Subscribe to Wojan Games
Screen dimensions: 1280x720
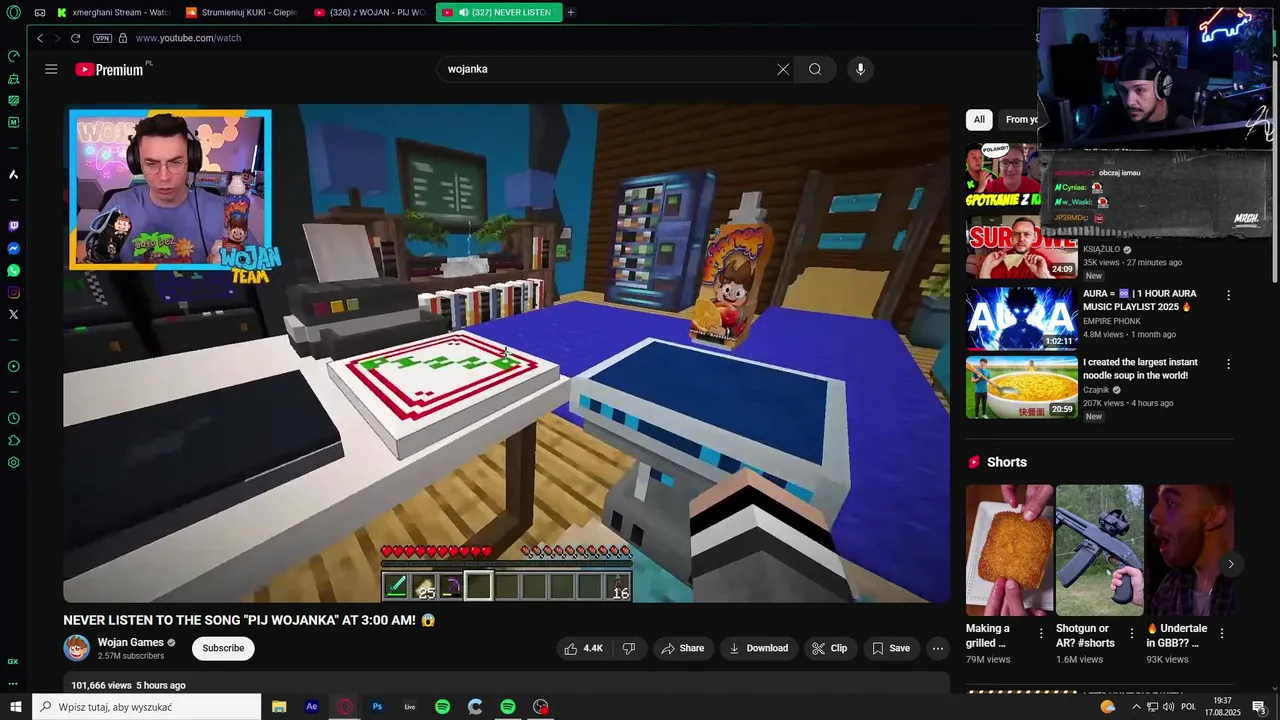tap(223, 648)
